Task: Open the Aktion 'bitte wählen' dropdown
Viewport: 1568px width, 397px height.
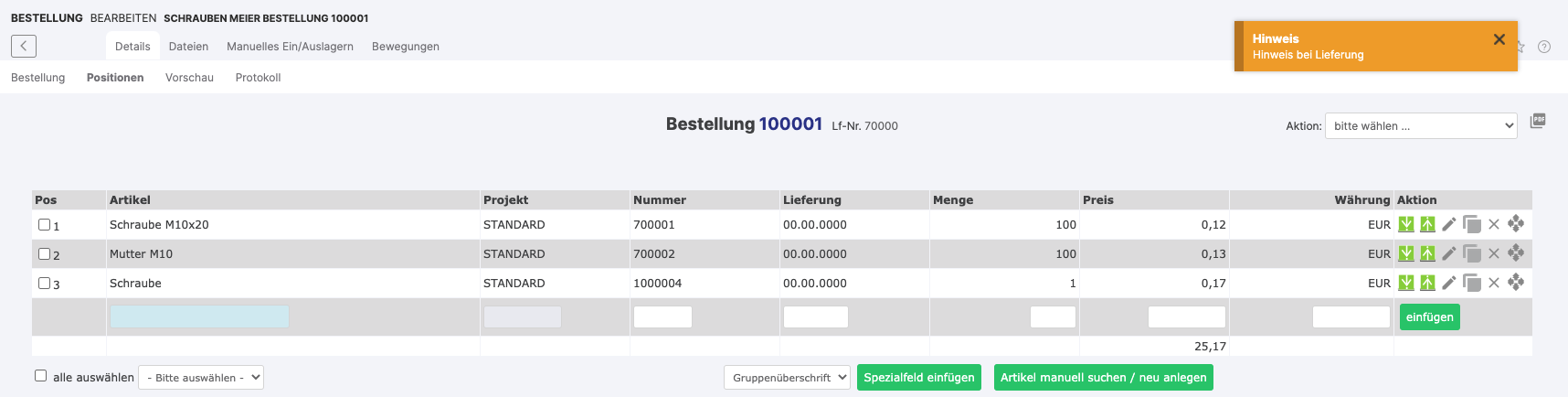Action: point(1420,126)
